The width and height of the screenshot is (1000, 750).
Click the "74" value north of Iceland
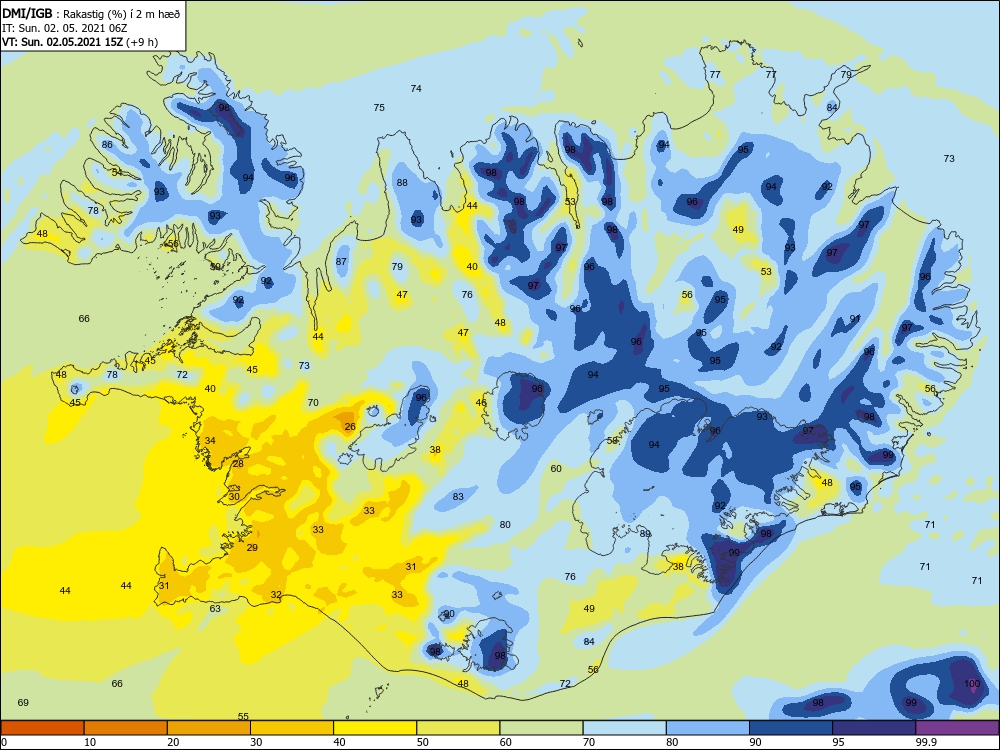[416, 89]
